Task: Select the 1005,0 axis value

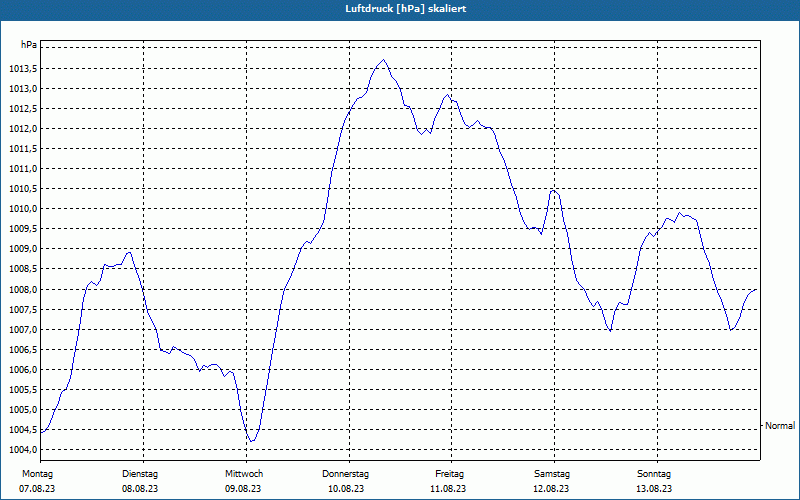Action: (23, 410)
